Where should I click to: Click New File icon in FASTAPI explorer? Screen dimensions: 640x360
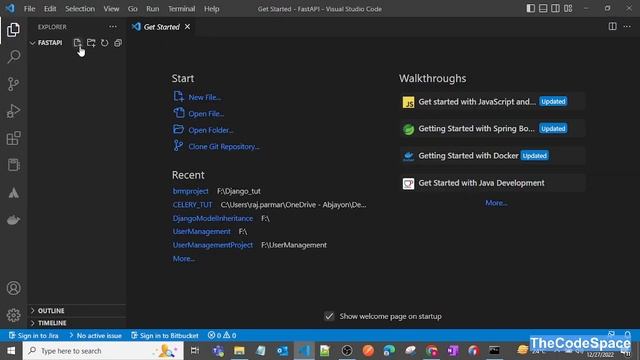pyautogui.click(x=77, y=43)
